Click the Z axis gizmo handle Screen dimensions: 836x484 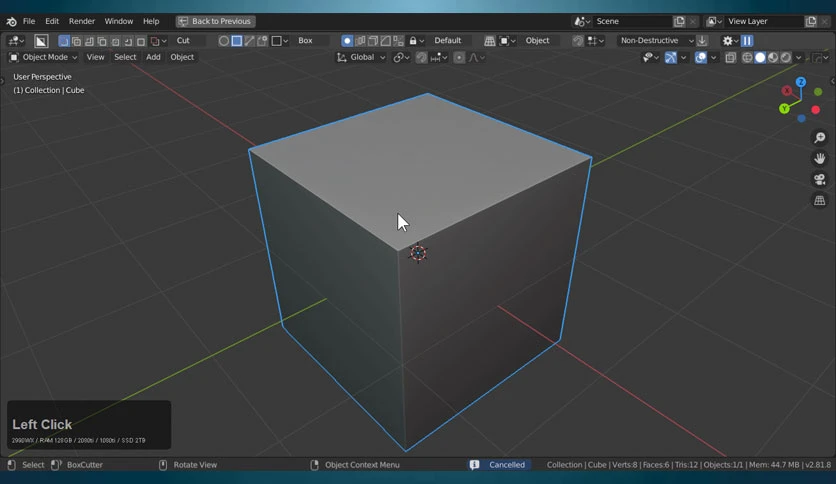pyautogui.click(x=801, y=82)
